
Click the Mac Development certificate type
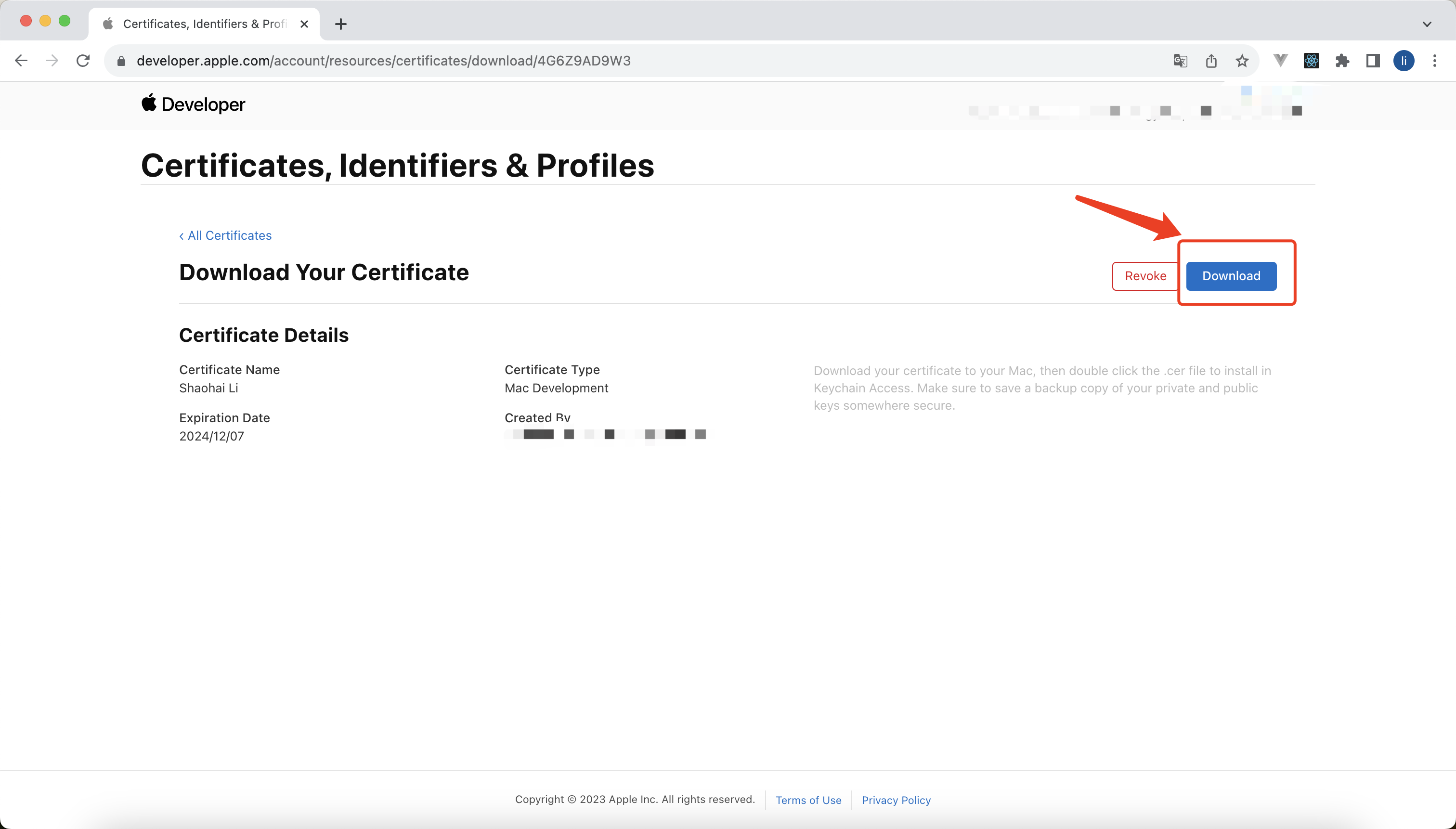[x=556, y=388]
